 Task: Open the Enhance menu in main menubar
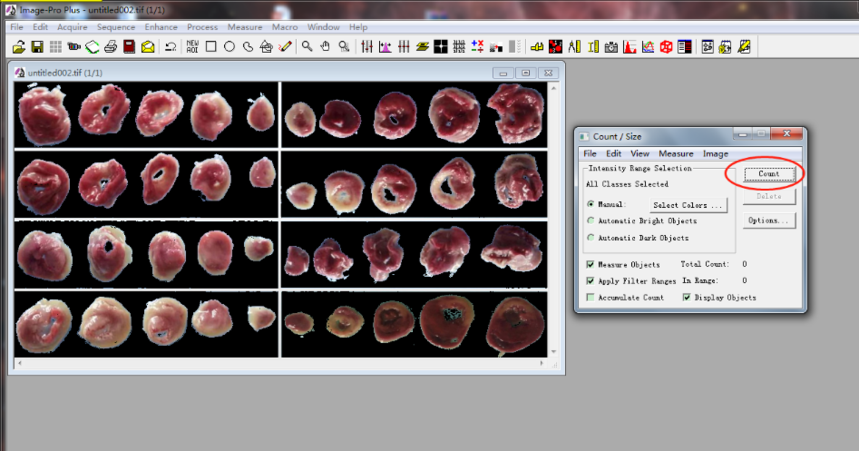tap(161, 27)
